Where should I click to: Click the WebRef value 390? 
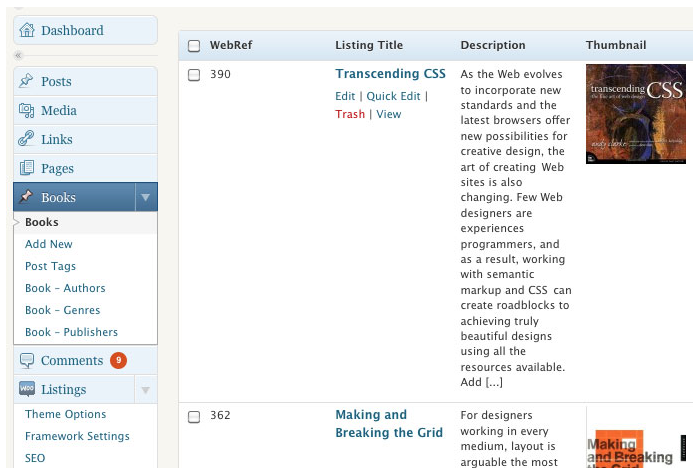click(220, 74)
